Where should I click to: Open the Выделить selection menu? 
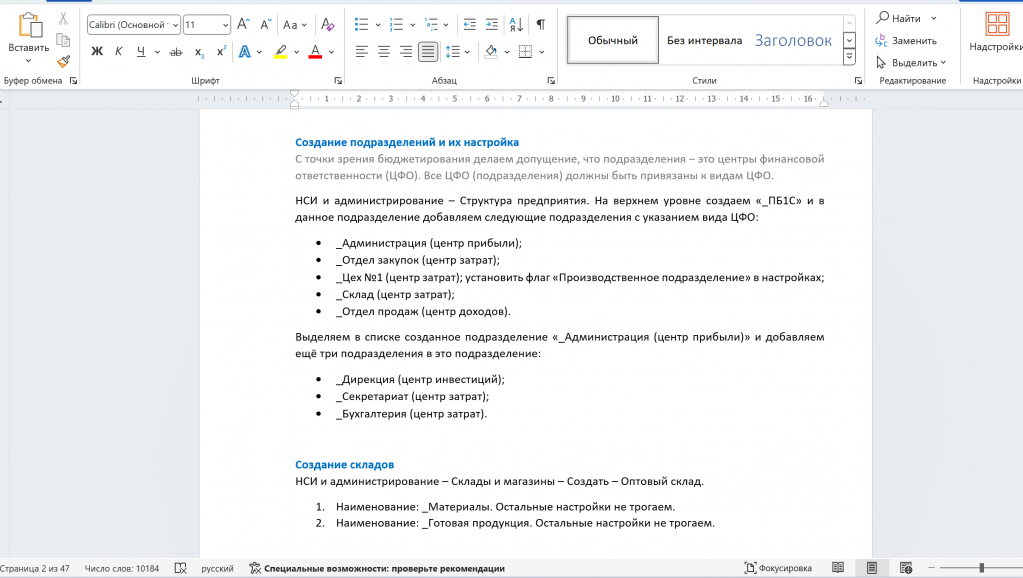[x=911, y=63]
